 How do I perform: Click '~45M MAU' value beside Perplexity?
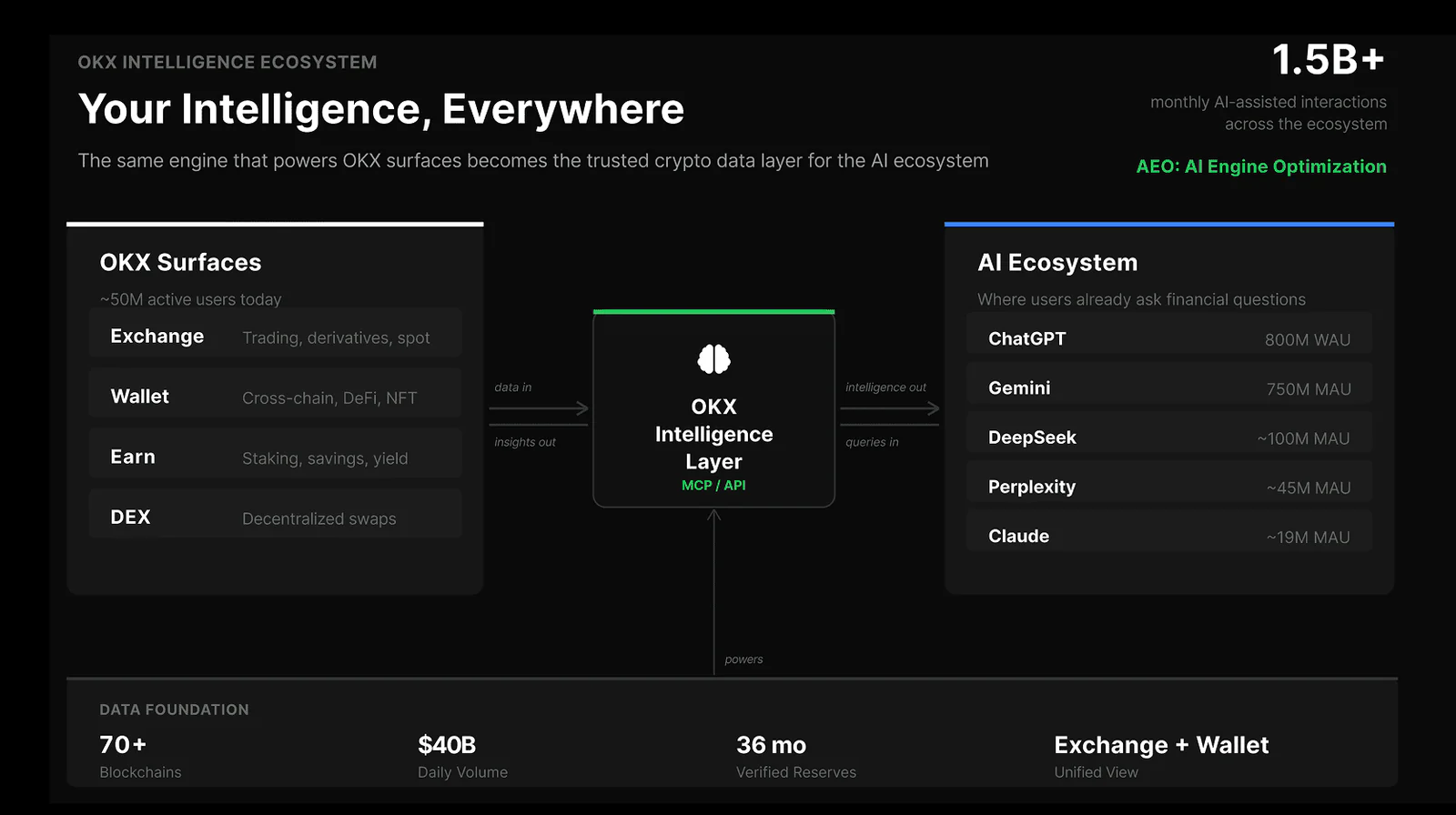[1308, 488]
